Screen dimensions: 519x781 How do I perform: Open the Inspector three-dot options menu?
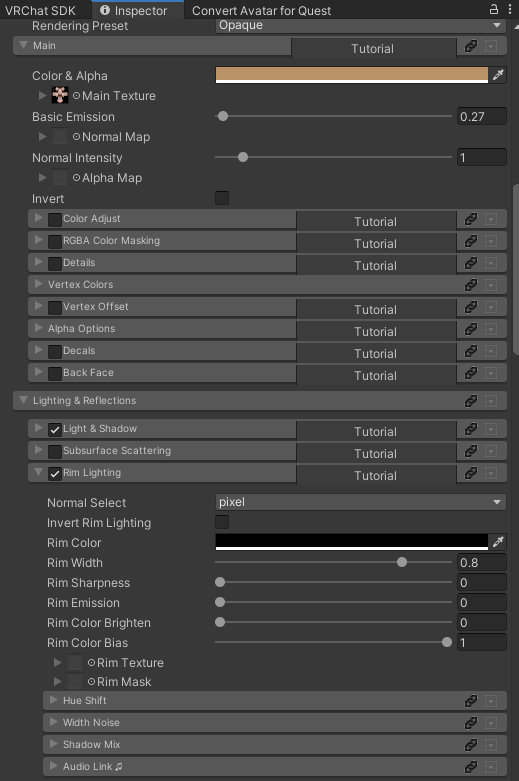point(510,9)
